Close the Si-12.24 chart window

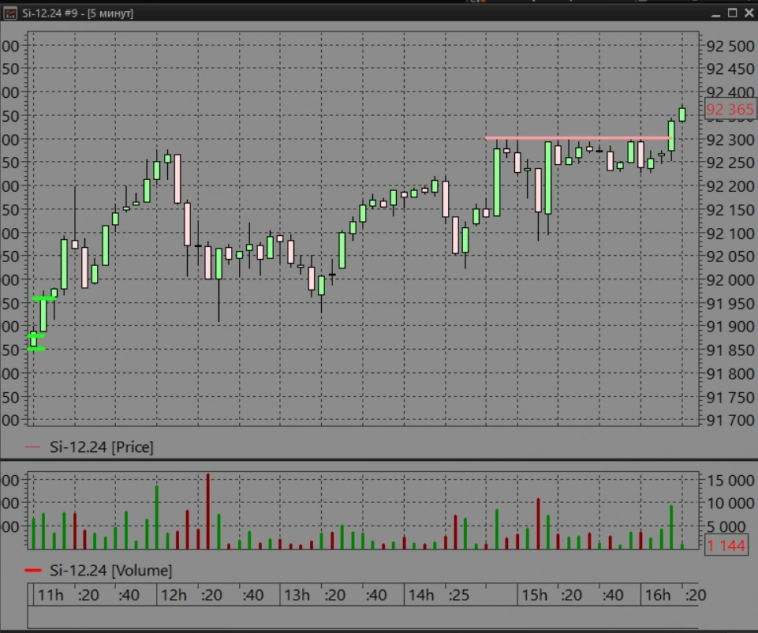pos(749,12)
